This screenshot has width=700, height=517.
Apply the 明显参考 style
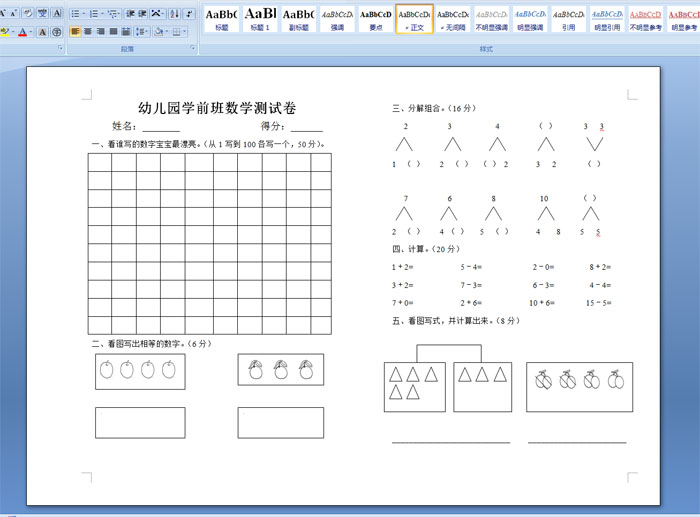pos(683,19)
